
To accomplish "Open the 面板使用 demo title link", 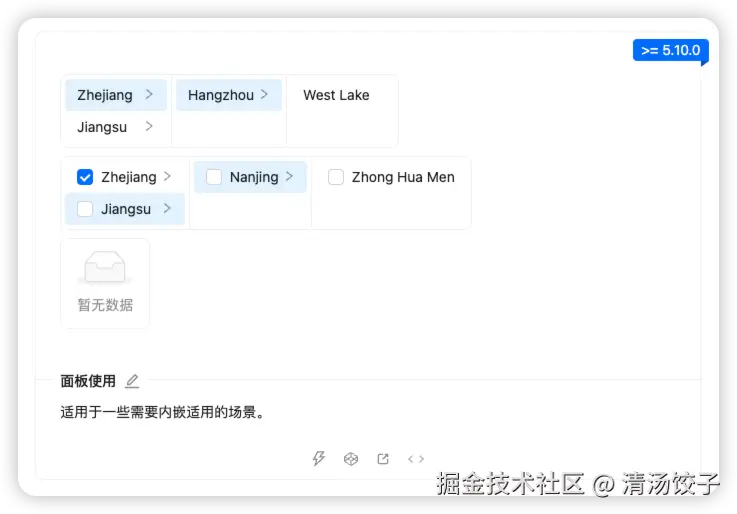I will tap(88, 381).
